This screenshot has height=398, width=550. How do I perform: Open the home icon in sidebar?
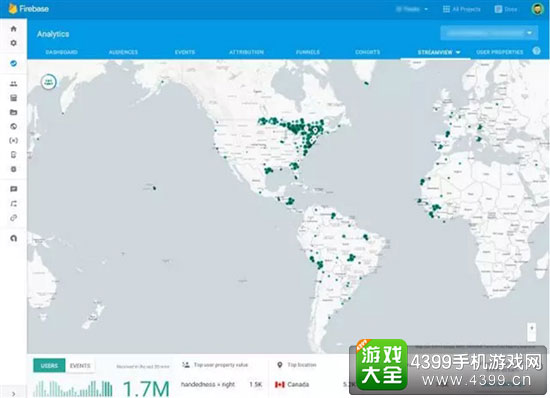13,28
